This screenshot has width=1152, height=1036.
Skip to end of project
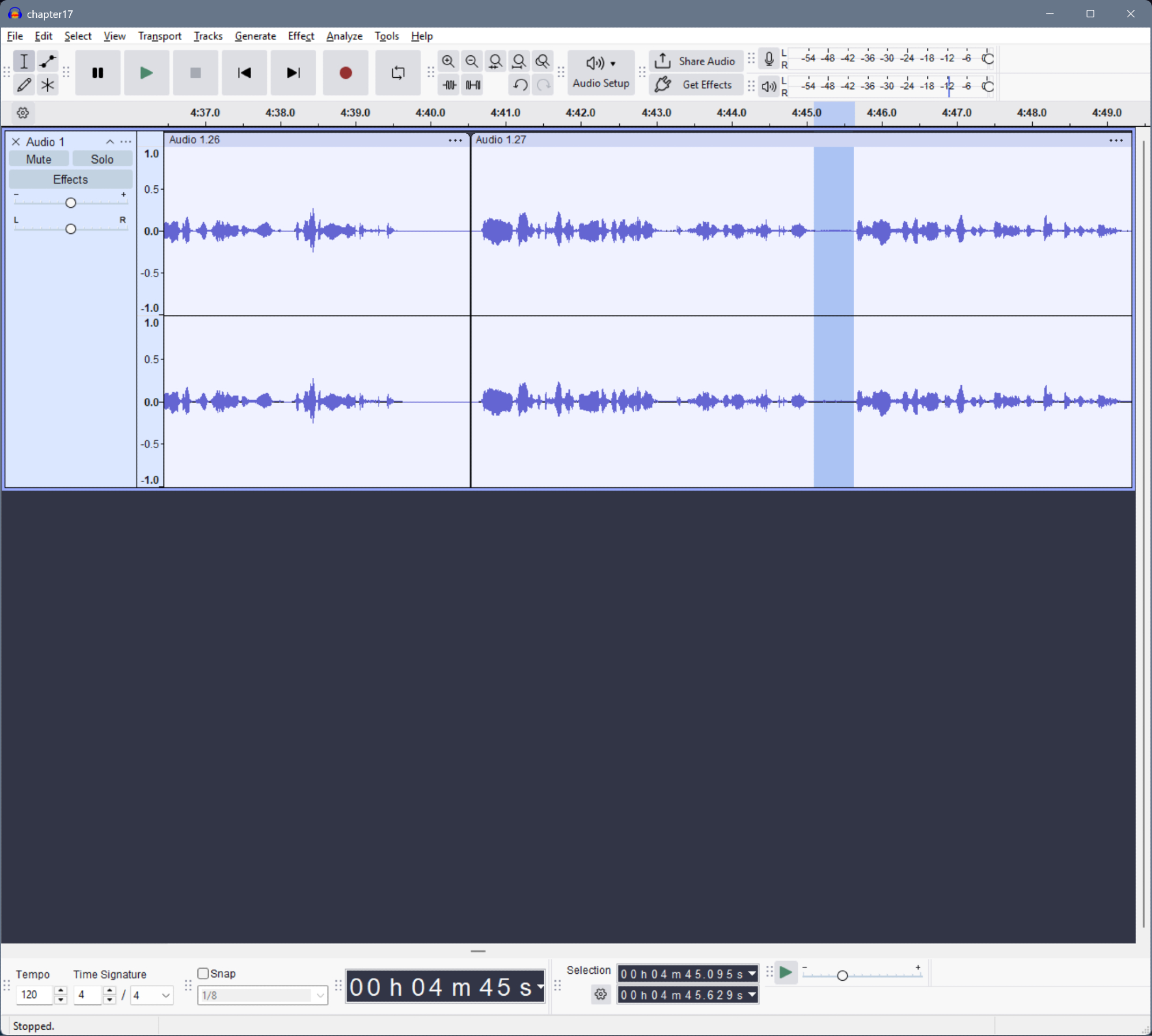click(x=293, y=73)
